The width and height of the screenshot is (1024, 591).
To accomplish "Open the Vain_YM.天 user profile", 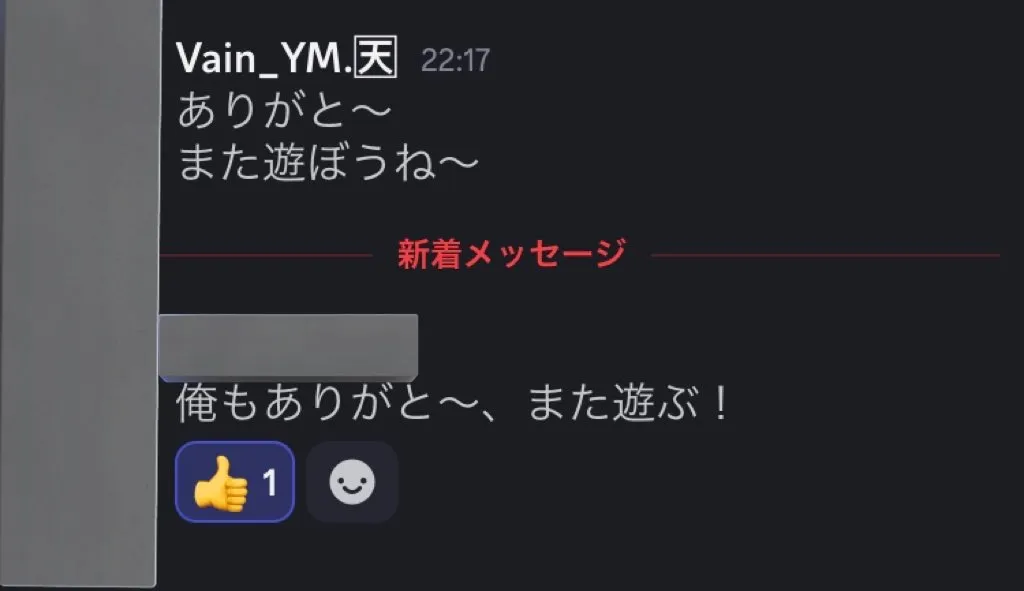I will pos(287,59).
